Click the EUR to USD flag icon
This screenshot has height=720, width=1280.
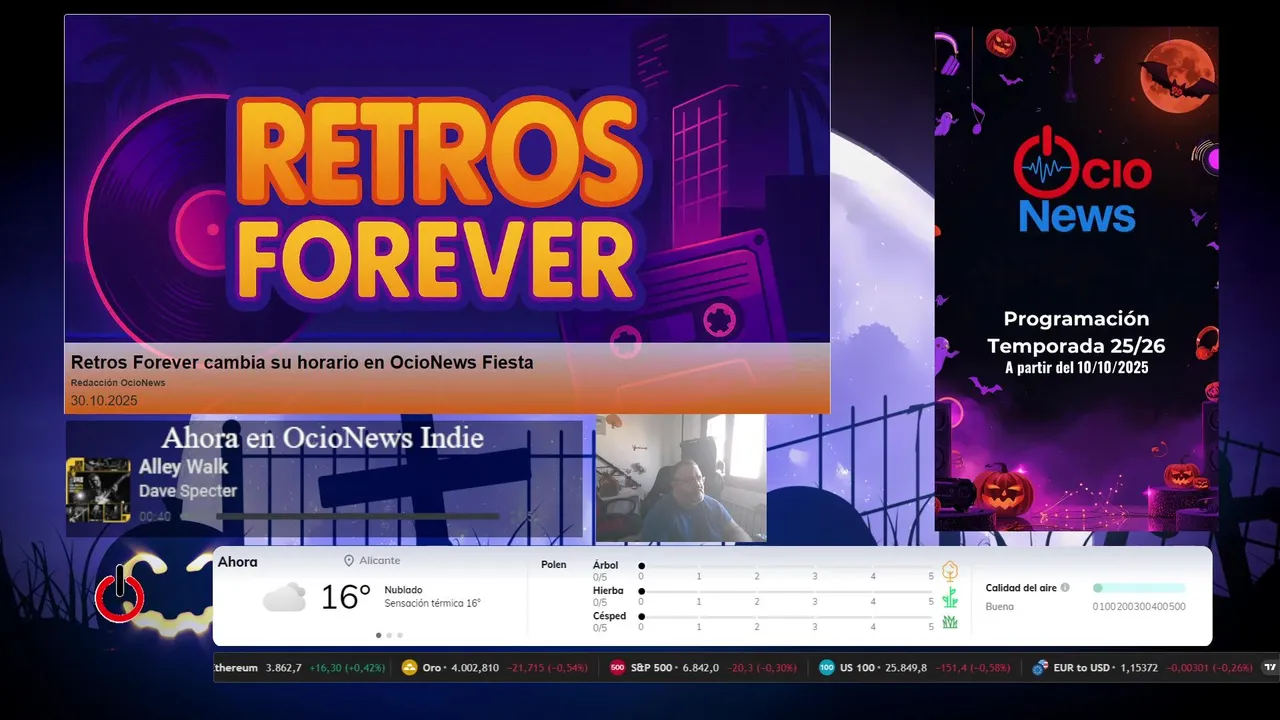pos(1040,668)
